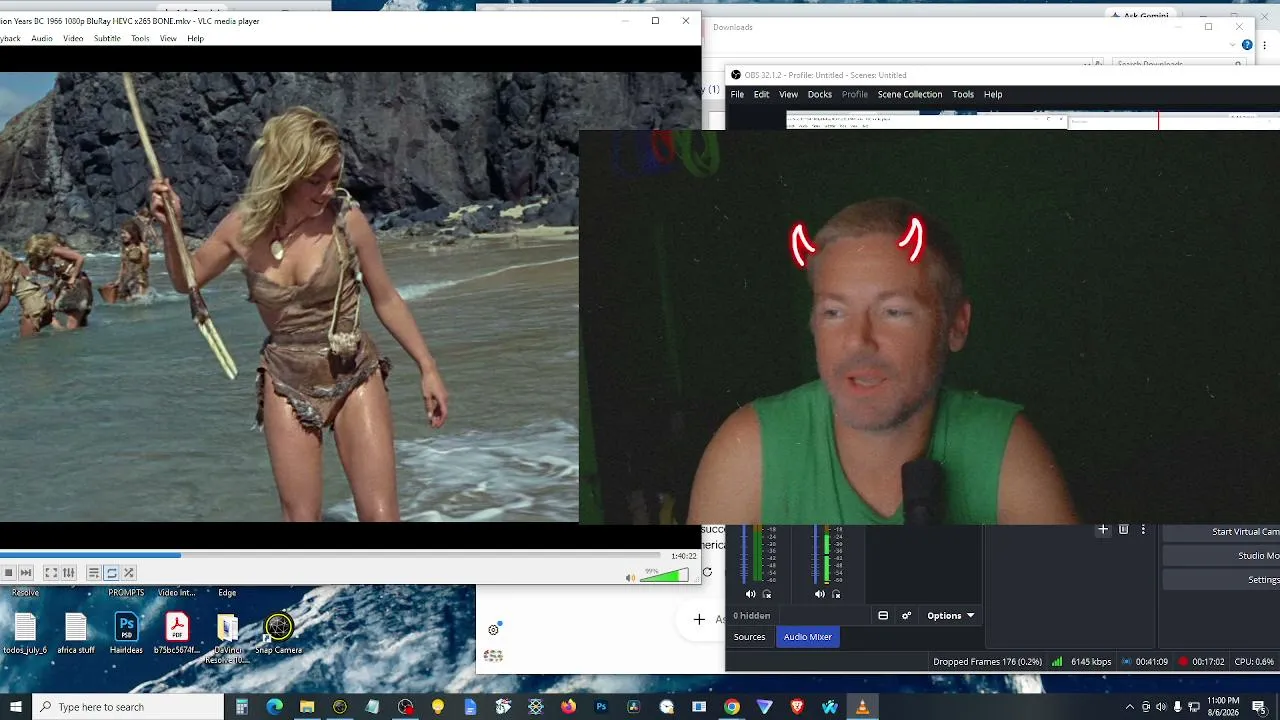
Task: Open VLC extended settings panel
Action: pos(68,573)
